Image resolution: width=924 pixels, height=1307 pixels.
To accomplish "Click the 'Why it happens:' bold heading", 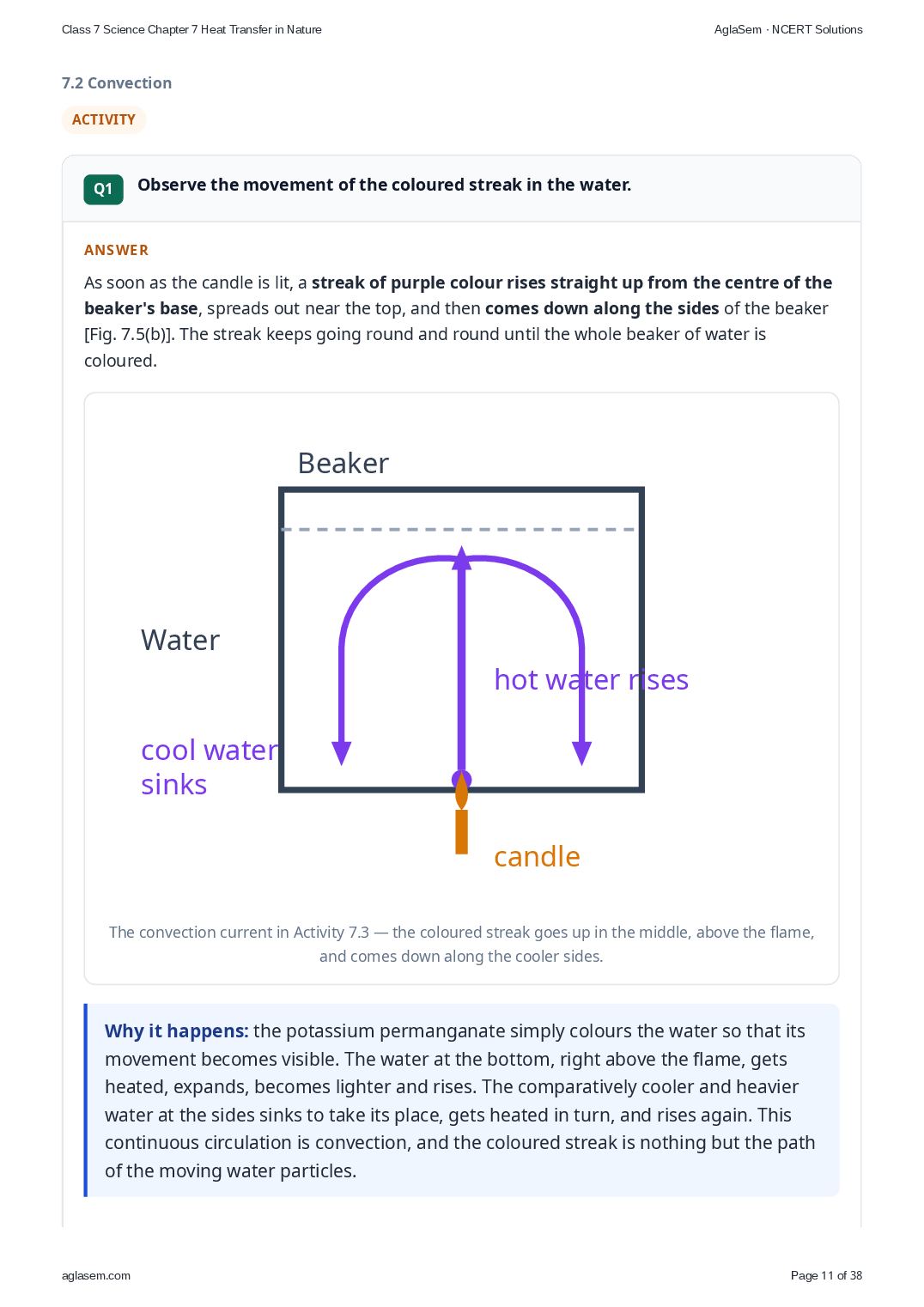I will (177, 1030).
